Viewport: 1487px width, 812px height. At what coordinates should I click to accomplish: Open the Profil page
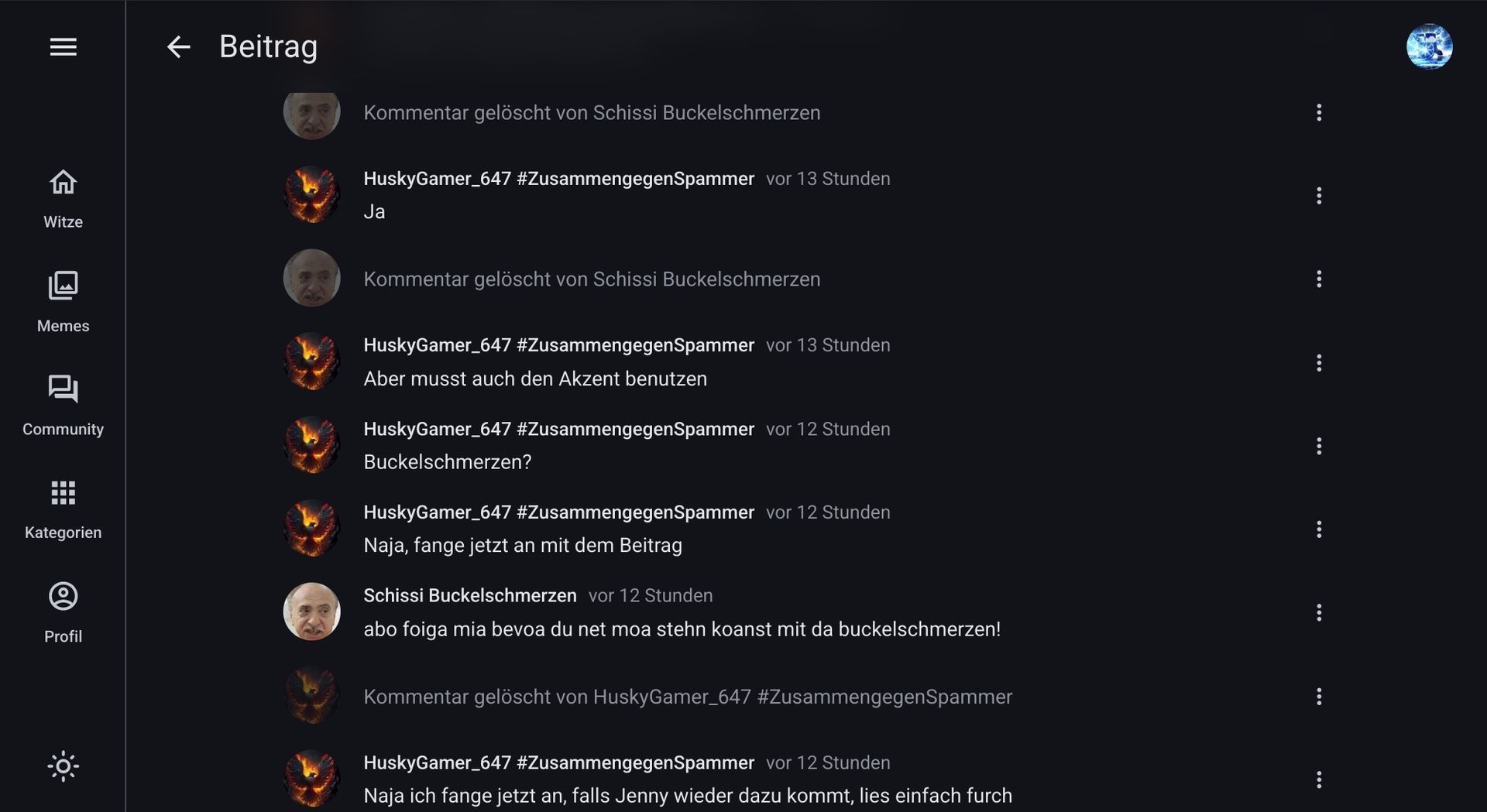[x=63, y=612]
